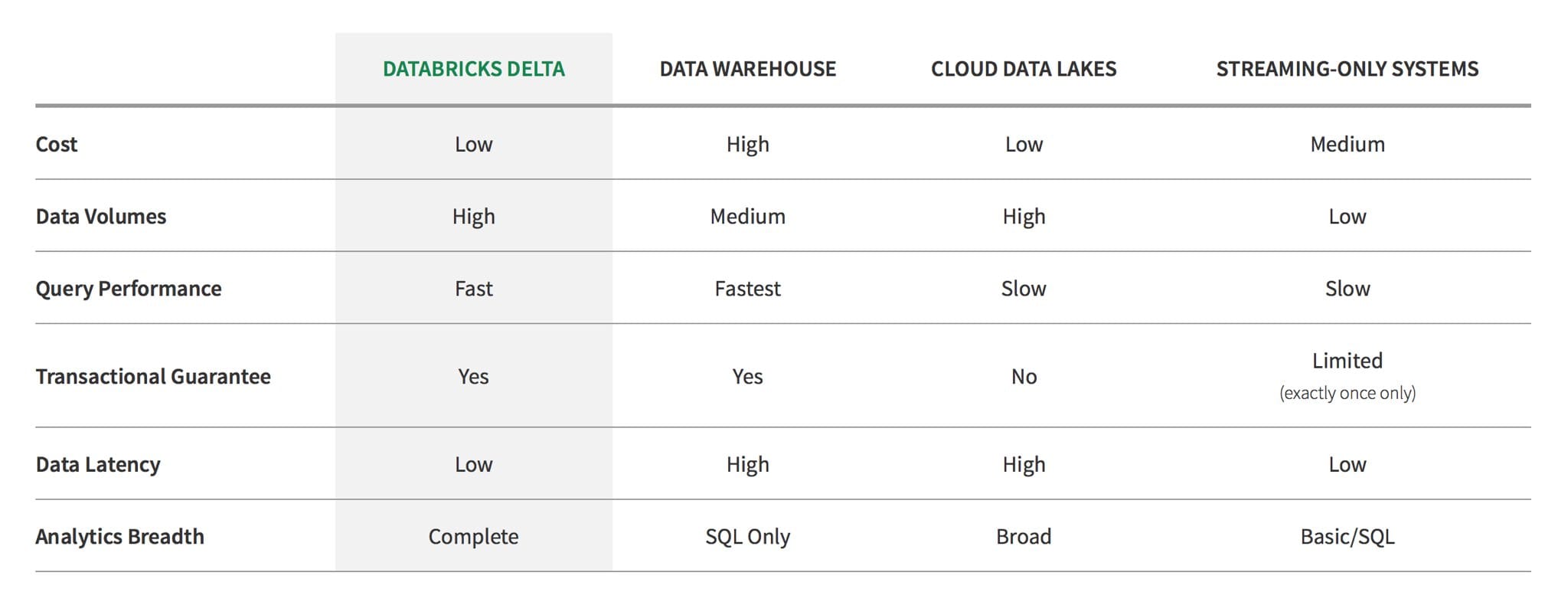
Task: Select the DATA WAREHOUSE column header
Action: click(x=747, y=69)
